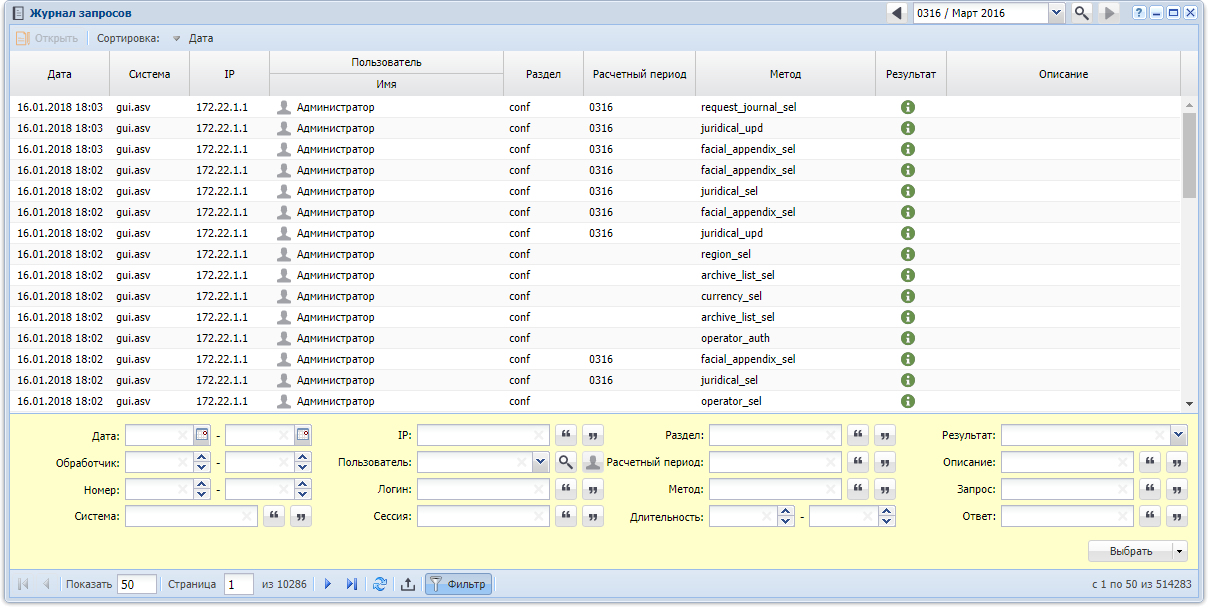Click closing-quote button next to Расчетный период field
This screenshot has height=607, width=1208.
point(886,462)
